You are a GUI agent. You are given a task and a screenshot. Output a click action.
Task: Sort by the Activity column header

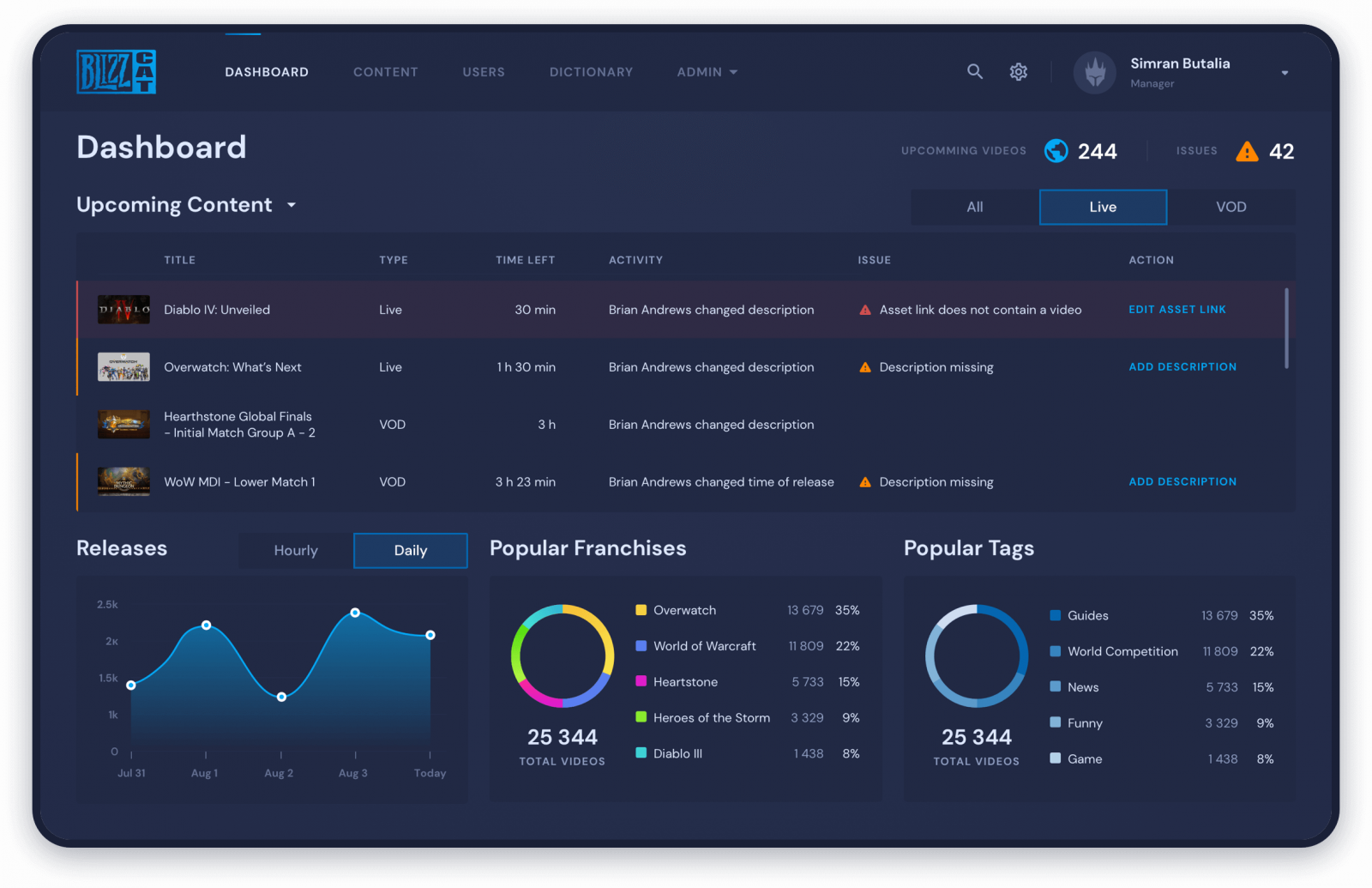[635, 260]
